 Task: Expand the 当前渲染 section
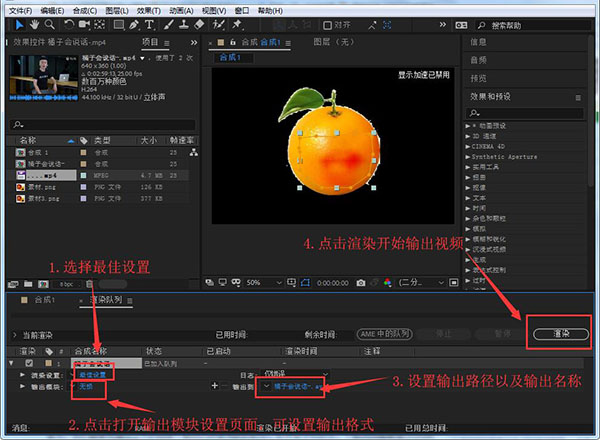pos(15,335)
